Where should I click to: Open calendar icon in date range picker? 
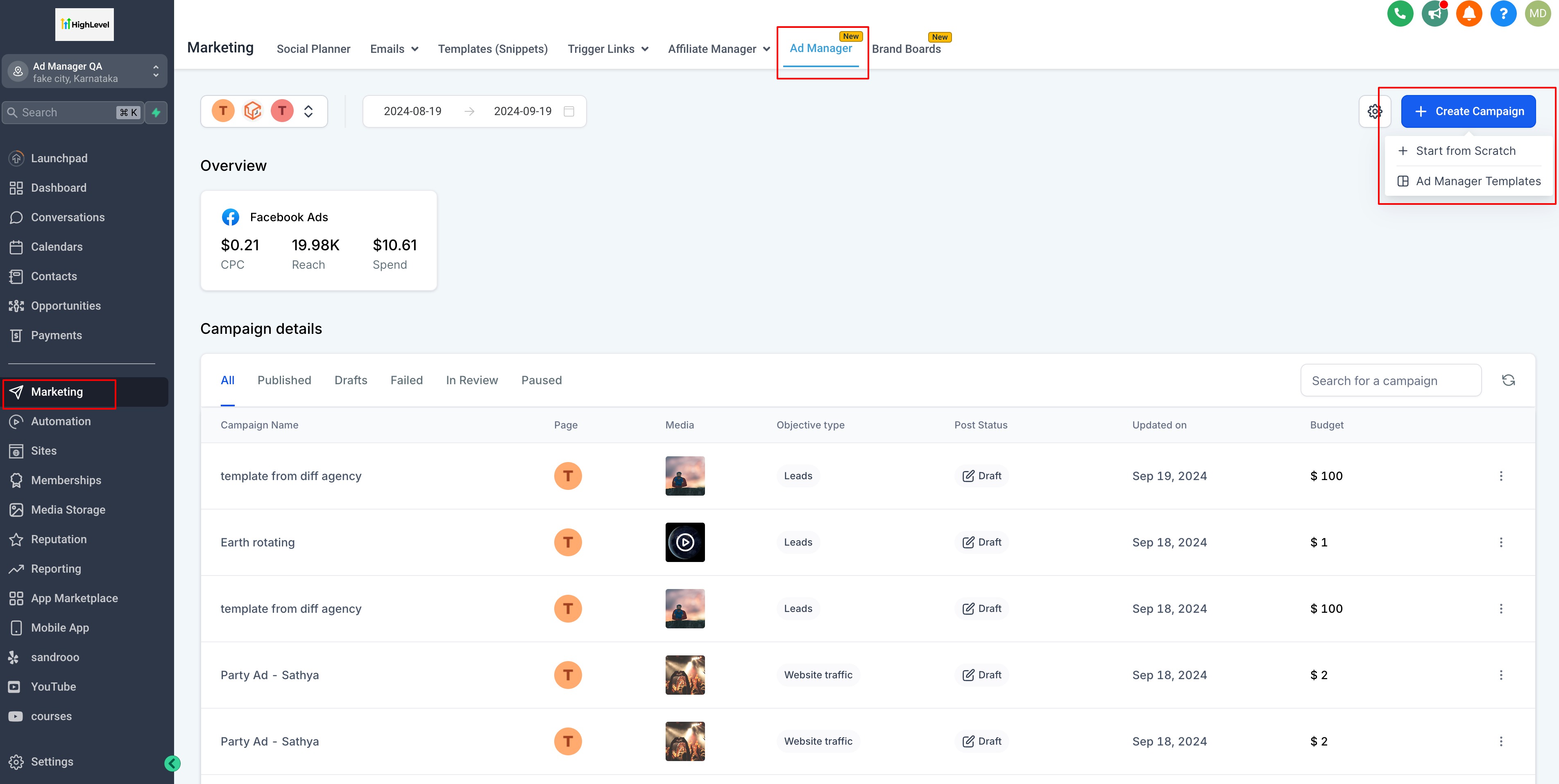(568, 111)
